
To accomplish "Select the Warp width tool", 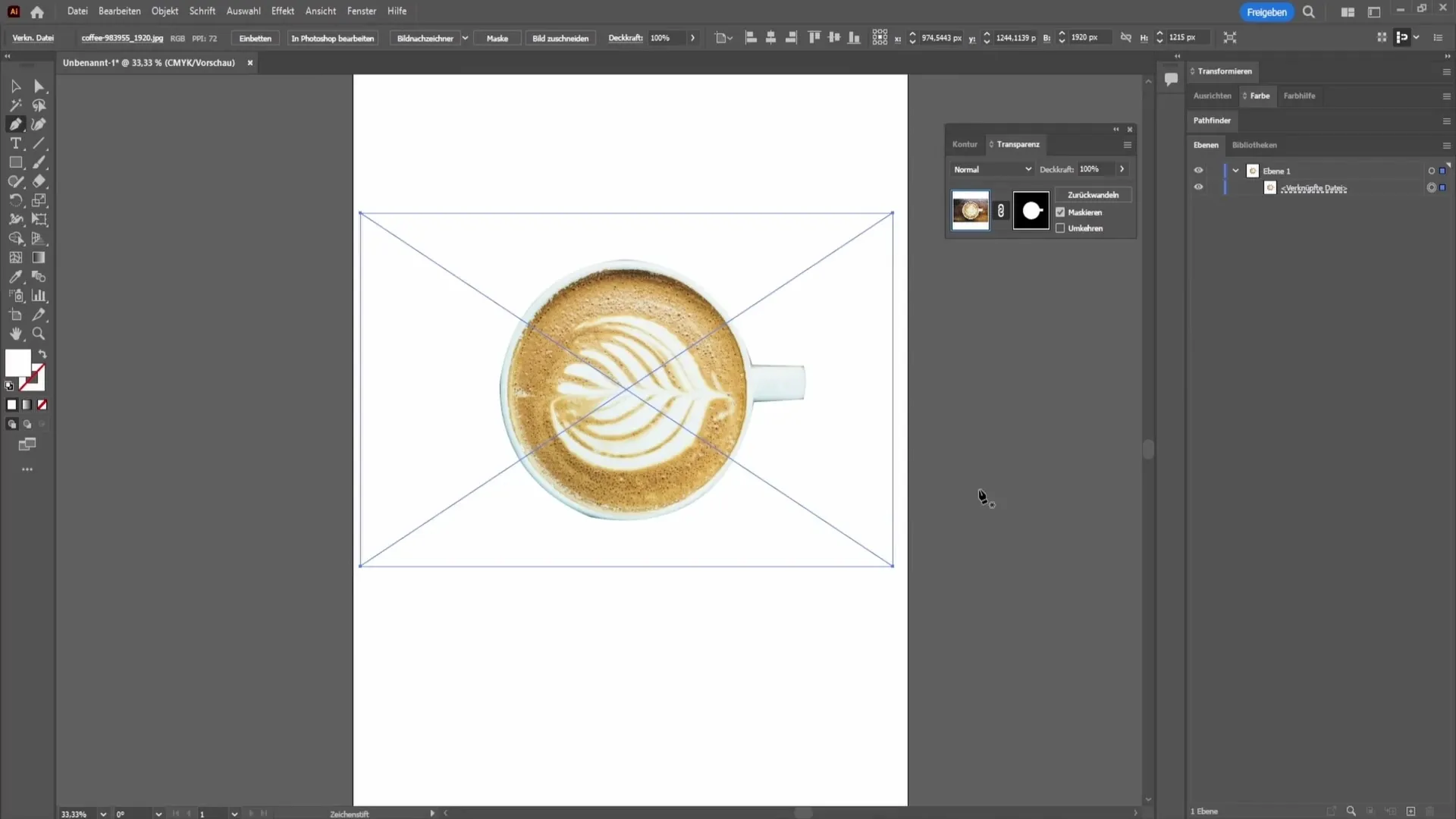I will pyautogui.click(x=15, y=219).
